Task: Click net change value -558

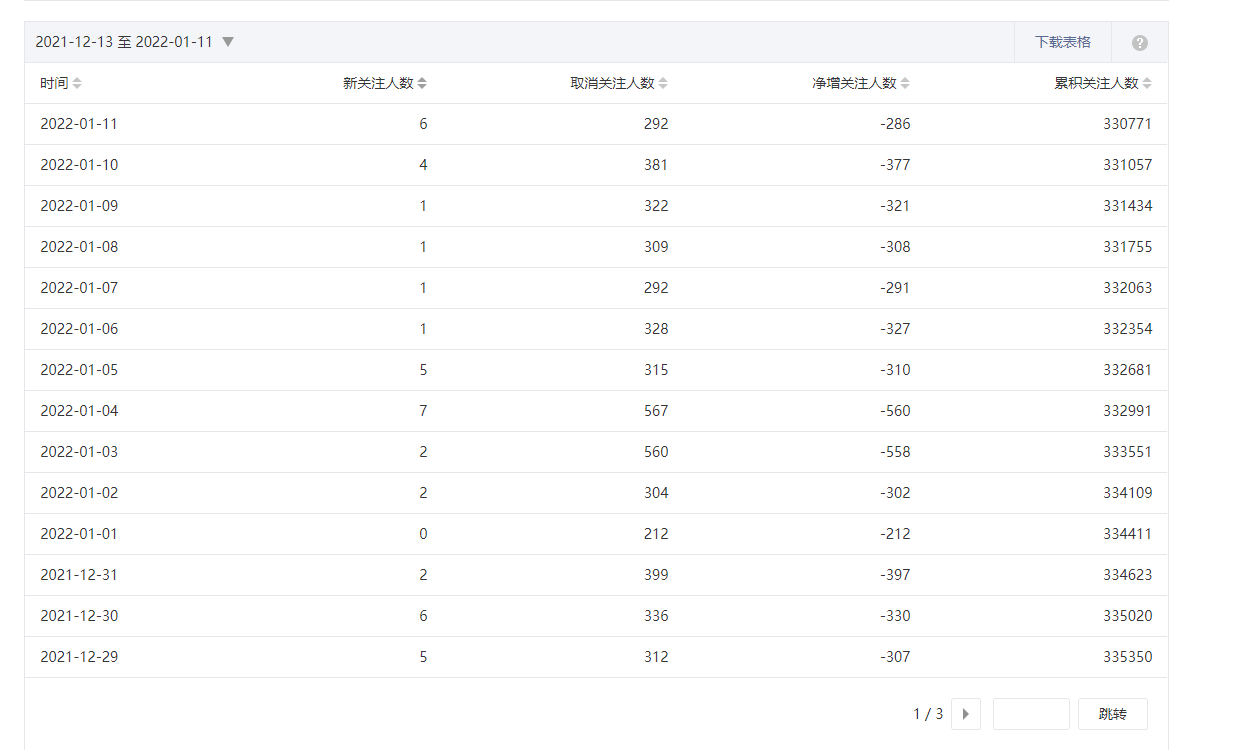Action: [x=895, y=452]
